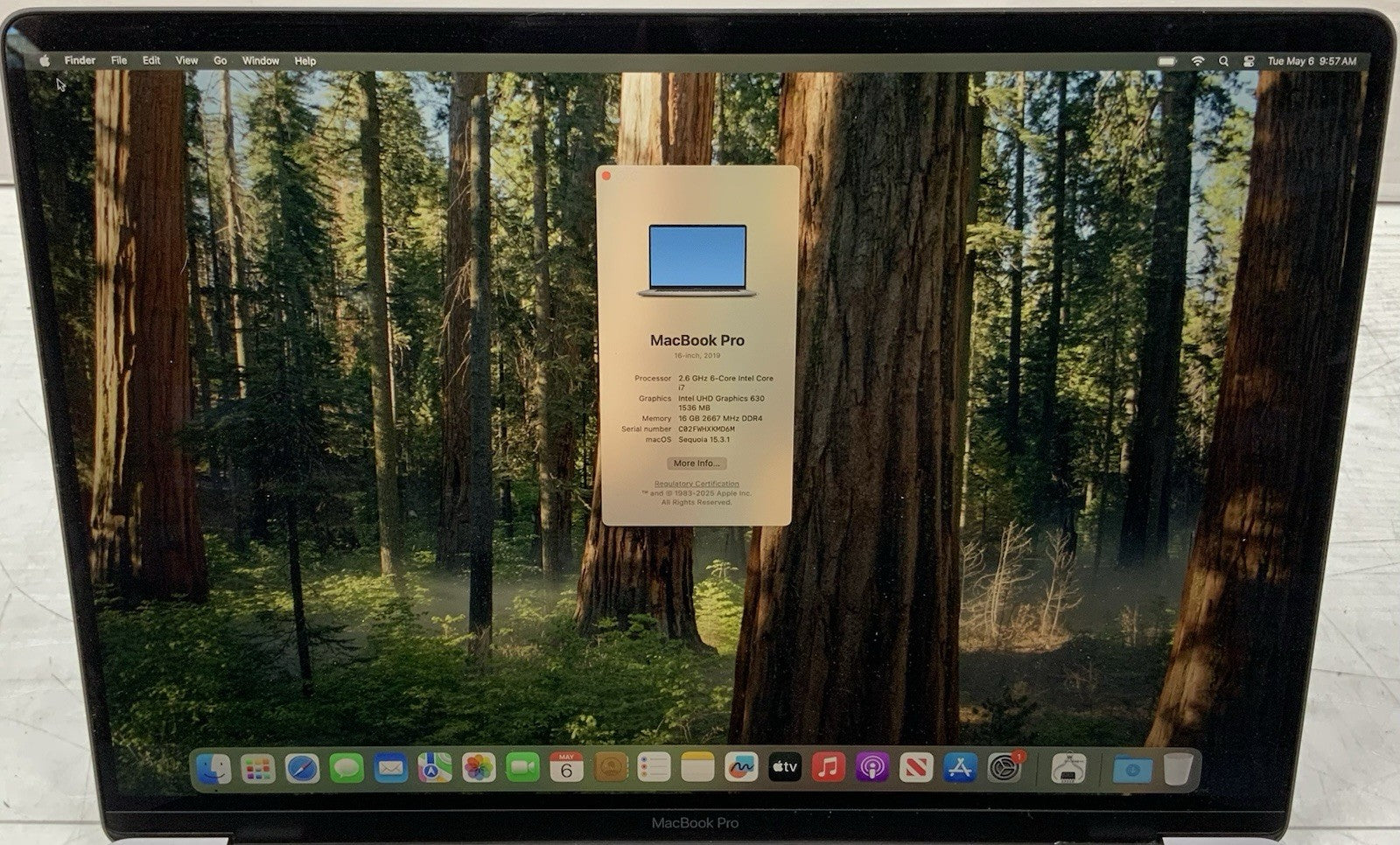Viewport: 1400px width, 845px height.
Task: Open the News app in Dock
Action: point(916,768)
